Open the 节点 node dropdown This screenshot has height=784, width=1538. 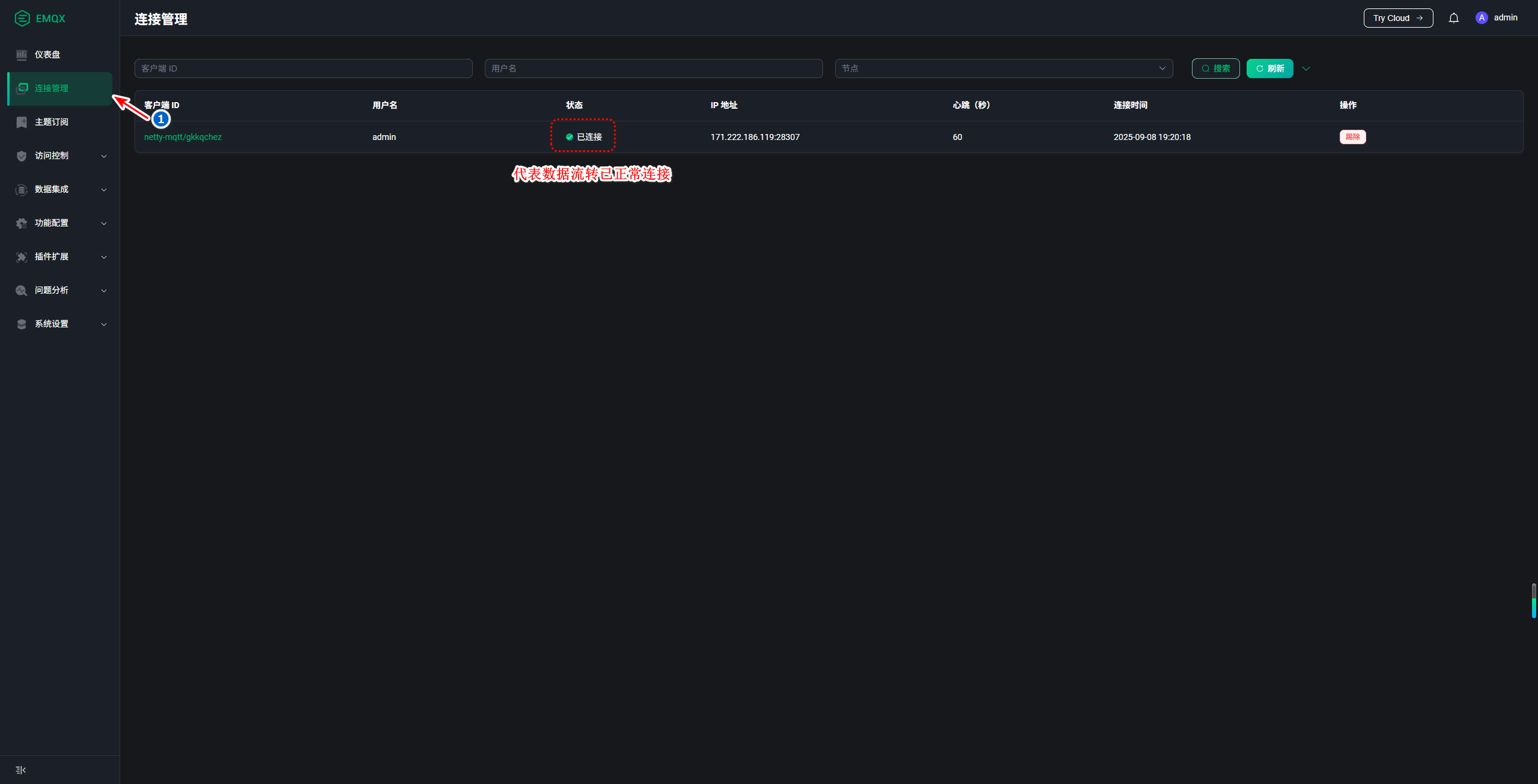(x=1003, y=68)
